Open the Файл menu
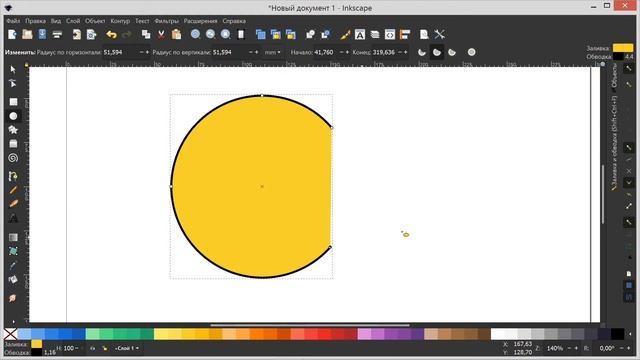 (13, 21)
